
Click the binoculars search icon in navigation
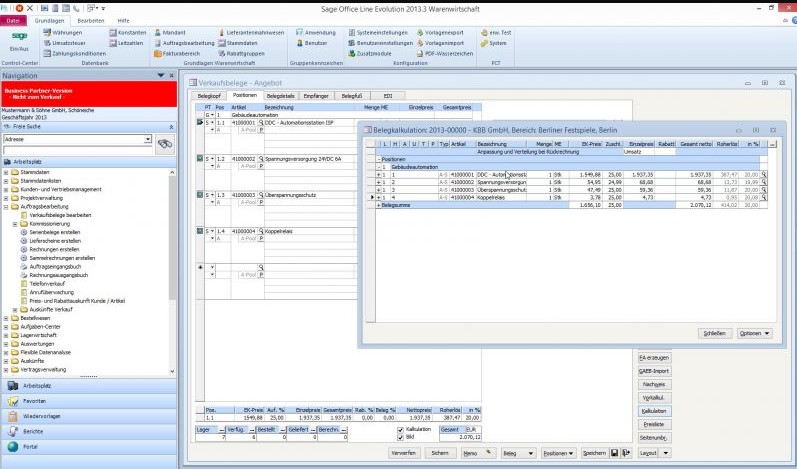(165, 144)
